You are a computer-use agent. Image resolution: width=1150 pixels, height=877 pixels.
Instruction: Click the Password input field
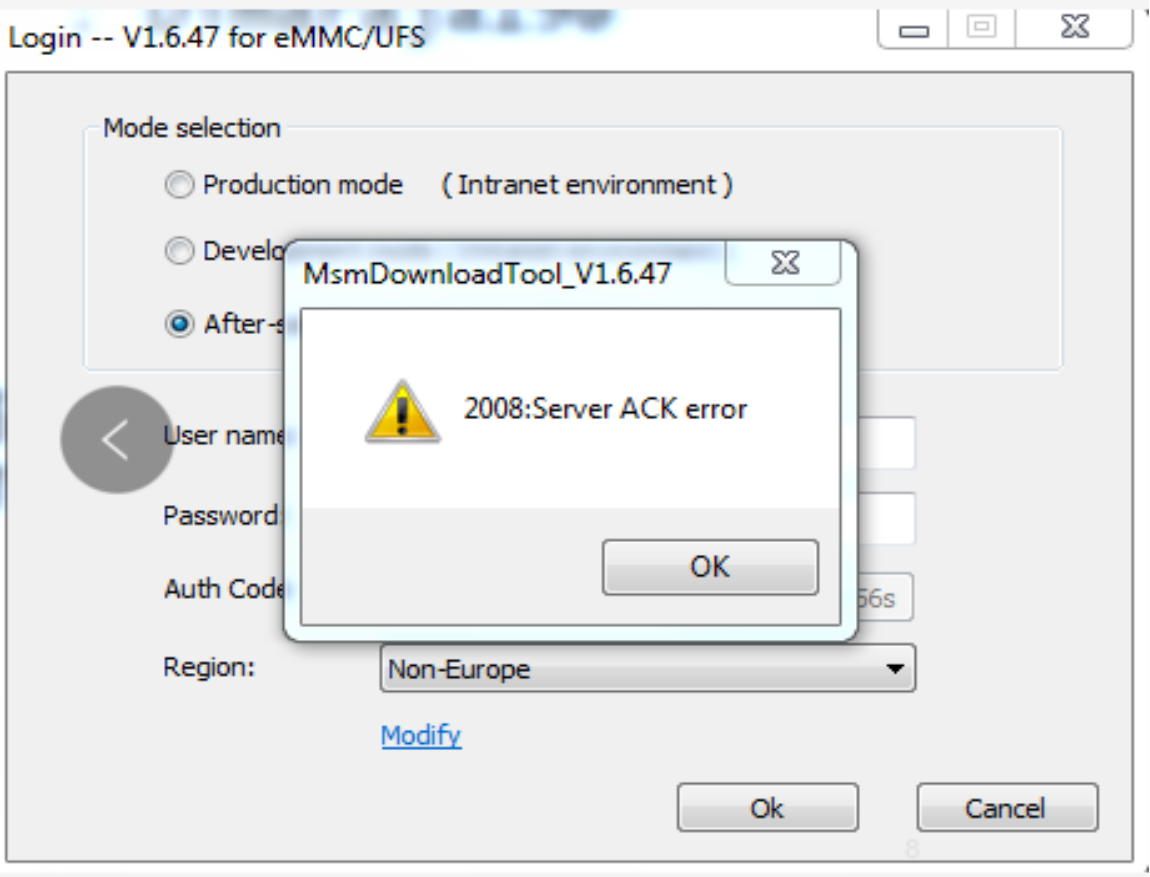886,518
